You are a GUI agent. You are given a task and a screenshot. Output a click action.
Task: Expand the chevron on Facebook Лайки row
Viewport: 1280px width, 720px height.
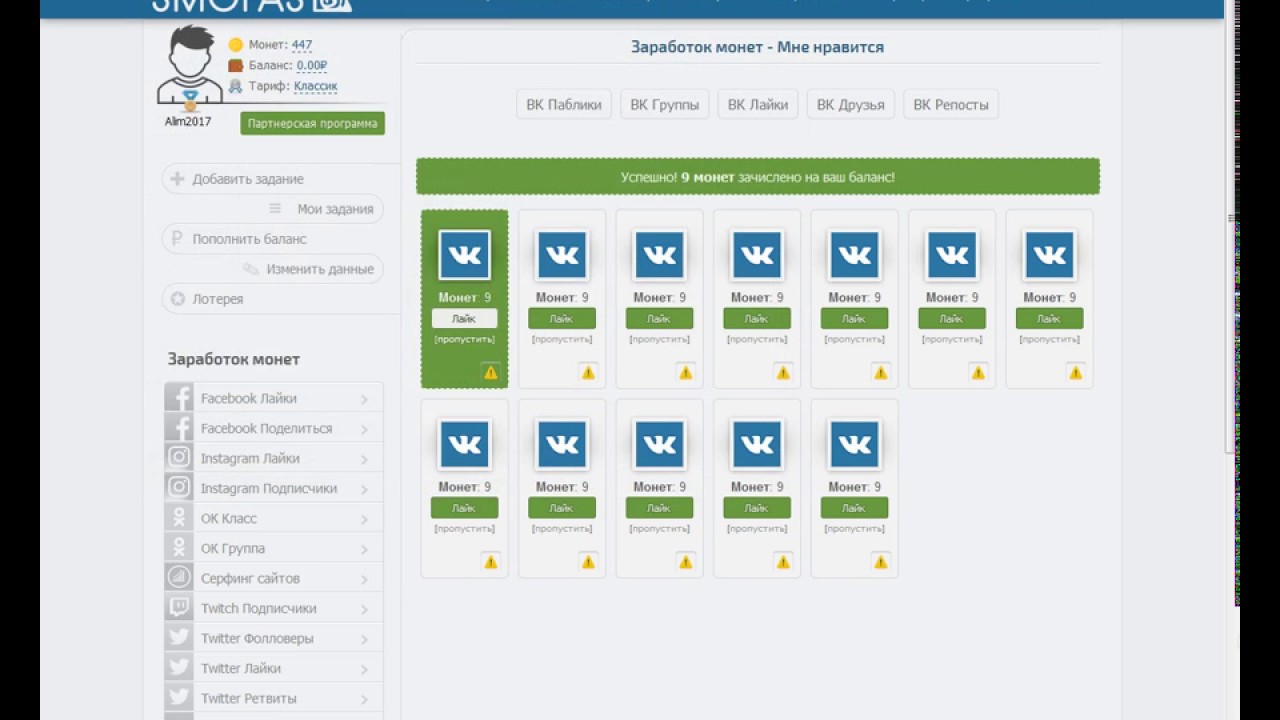click(364, 399)
